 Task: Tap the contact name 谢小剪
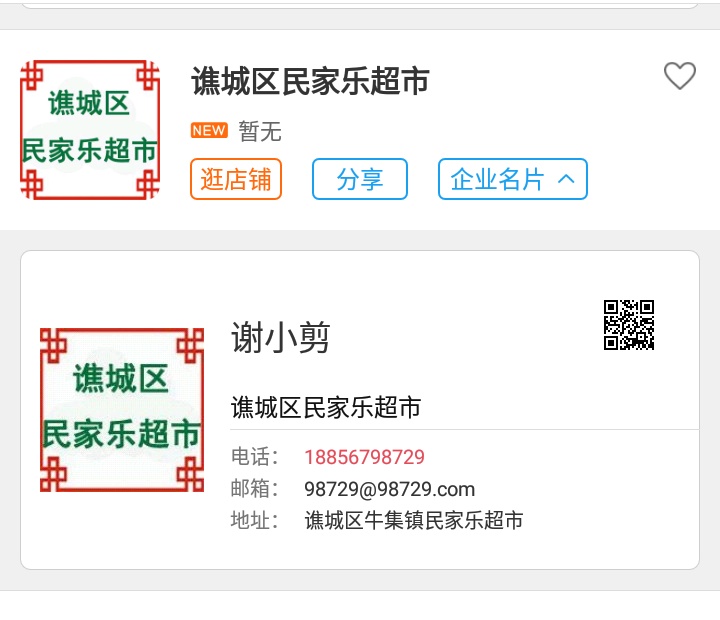(x=281, y=338)
